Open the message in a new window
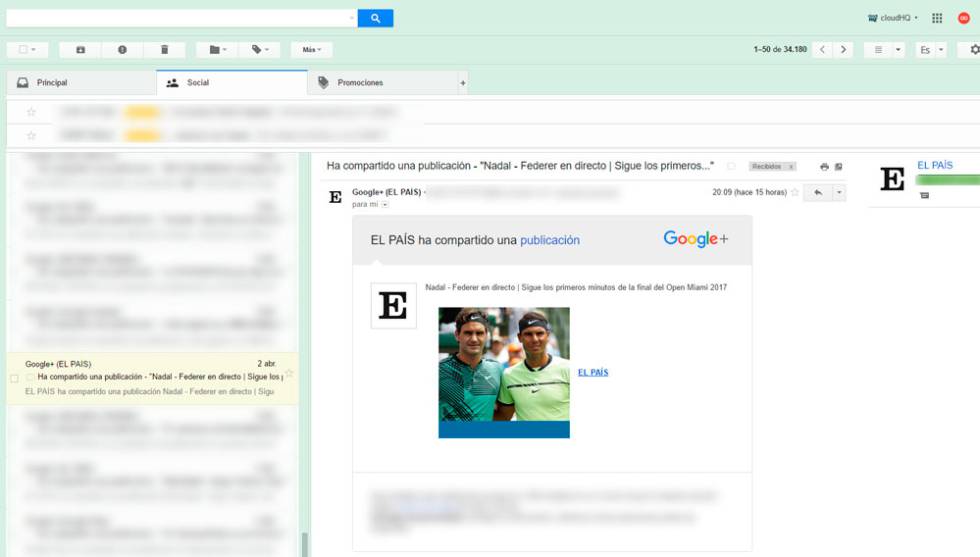The height and width of the screenshot is (557, 980). coord(839,167)
